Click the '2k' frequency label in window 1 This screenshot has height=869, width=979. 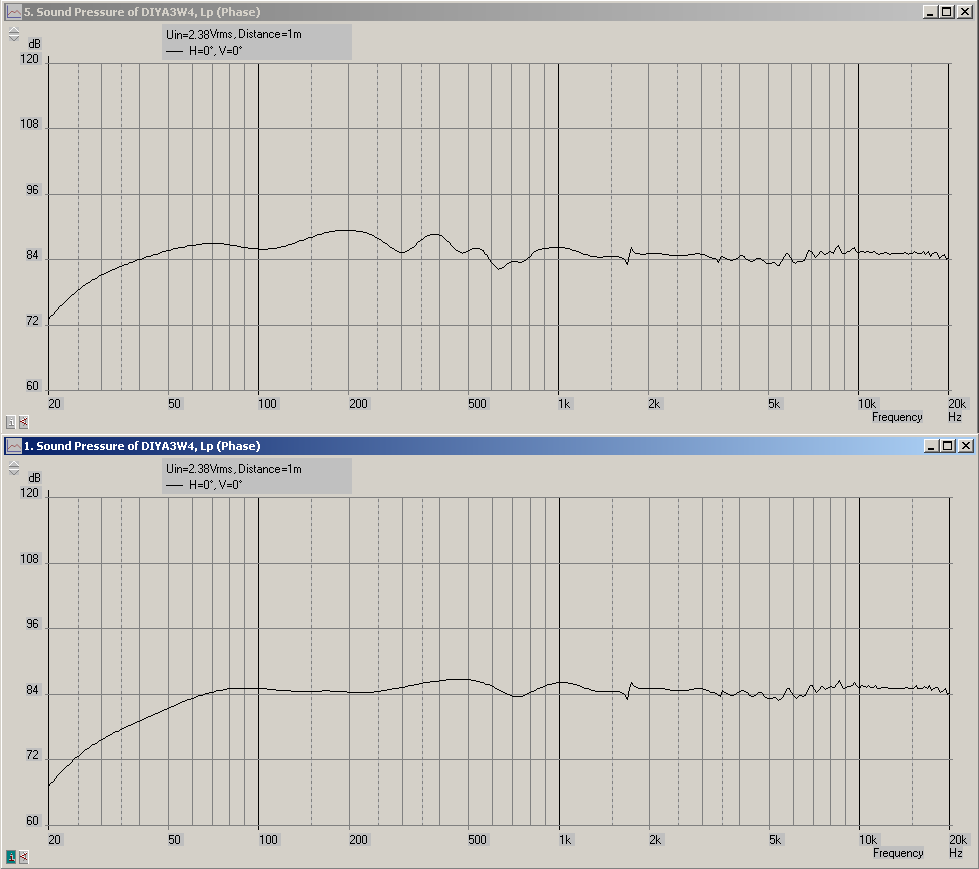tap(655, 840)
